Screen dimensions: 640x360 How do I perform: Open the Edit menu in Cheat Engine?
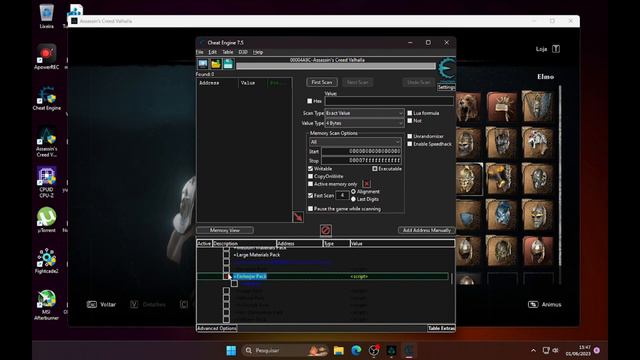[213, 52]
